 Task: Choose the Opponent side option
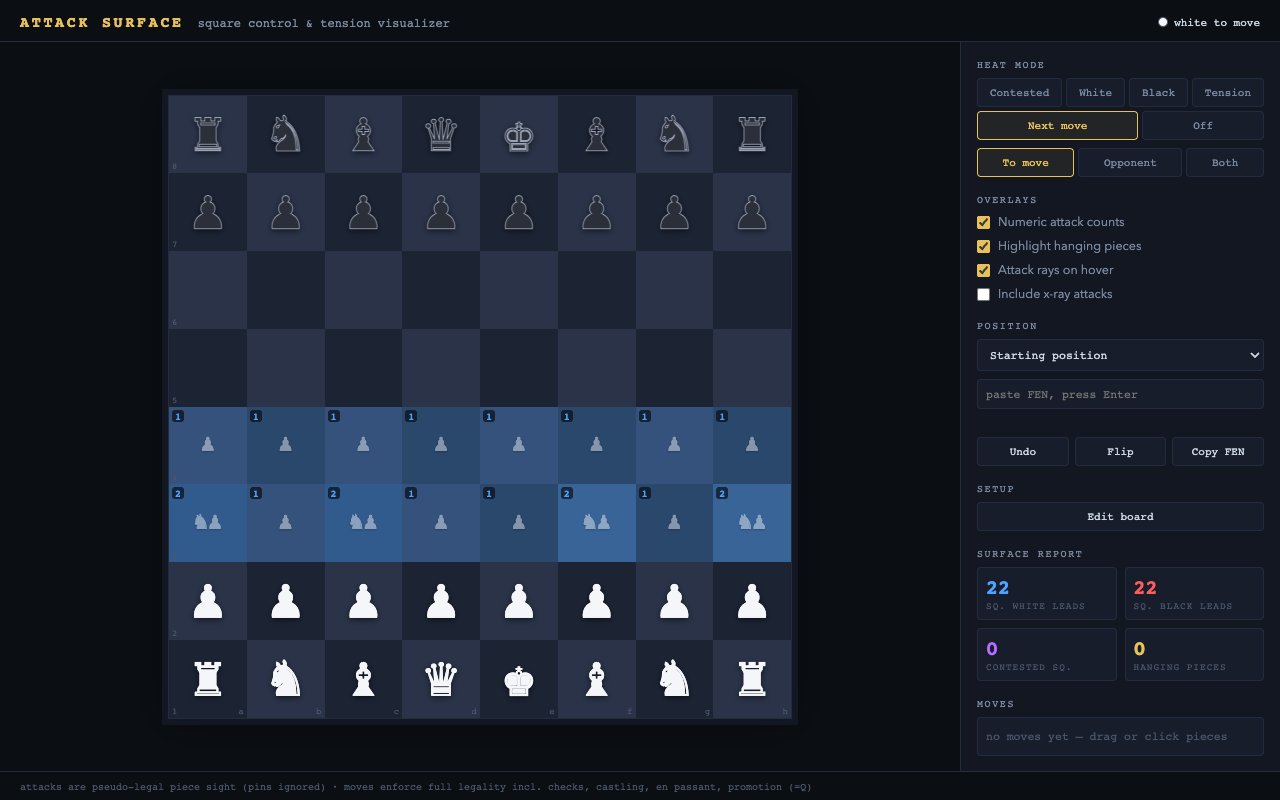(x=1130, y=163)
